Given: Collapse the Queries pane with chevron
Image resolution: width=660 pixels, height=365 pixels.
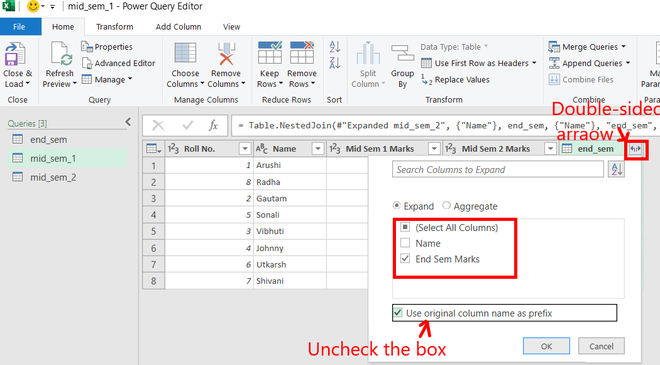Looking at the screenshot, I should coord(128,122).
